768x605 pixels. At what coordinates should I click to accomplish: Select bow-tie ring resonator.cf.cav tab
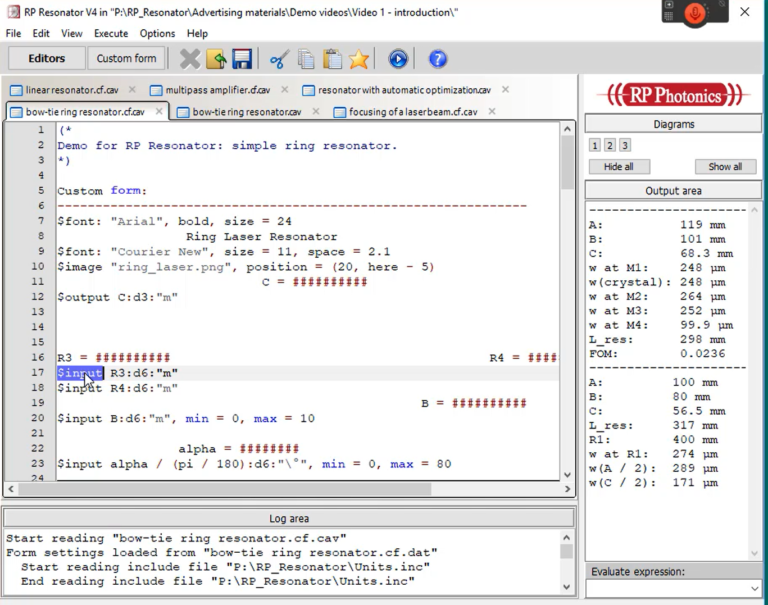[x=85, y=112]
